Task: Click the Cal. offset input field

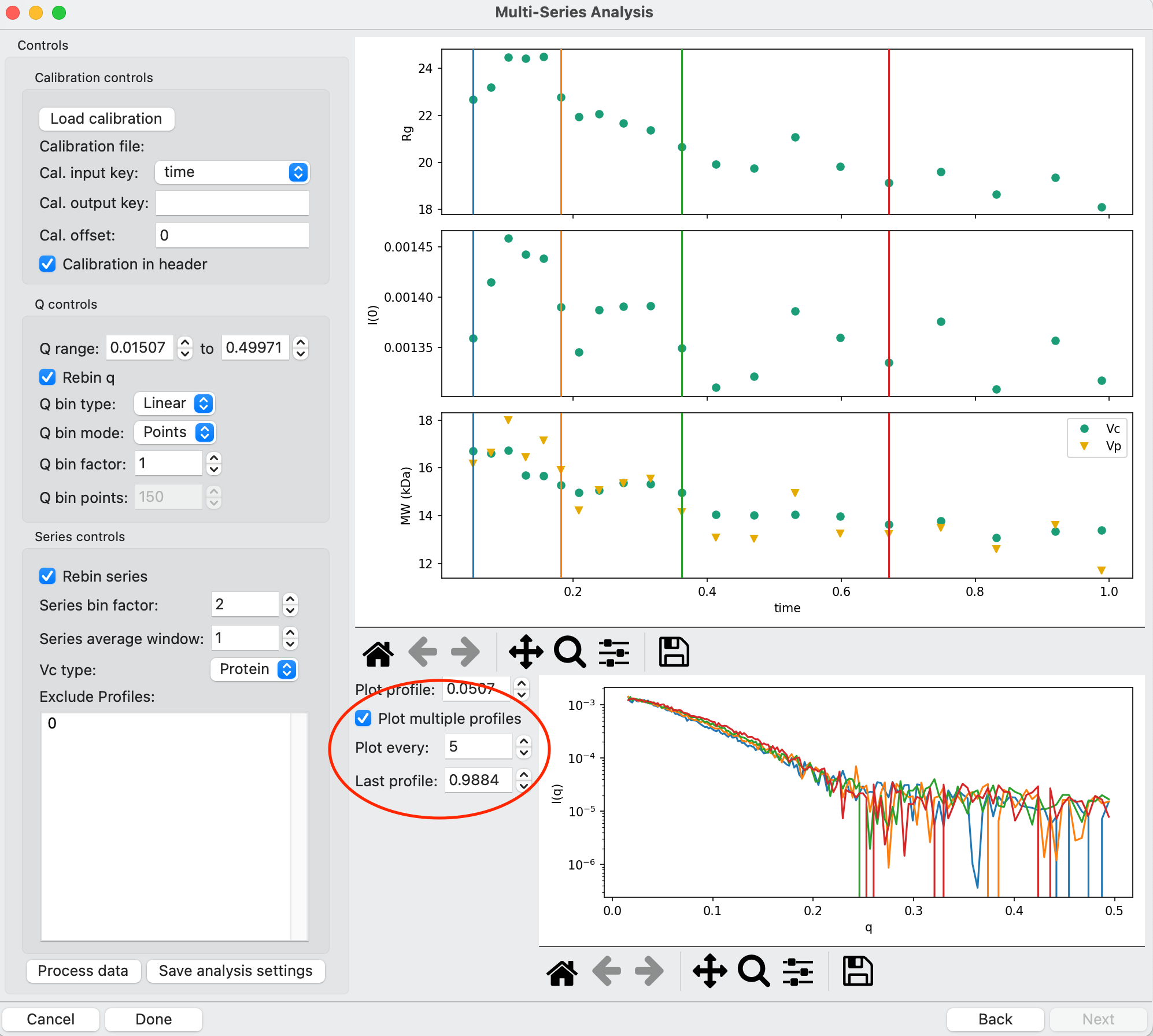Action: (x=232, y=235)
